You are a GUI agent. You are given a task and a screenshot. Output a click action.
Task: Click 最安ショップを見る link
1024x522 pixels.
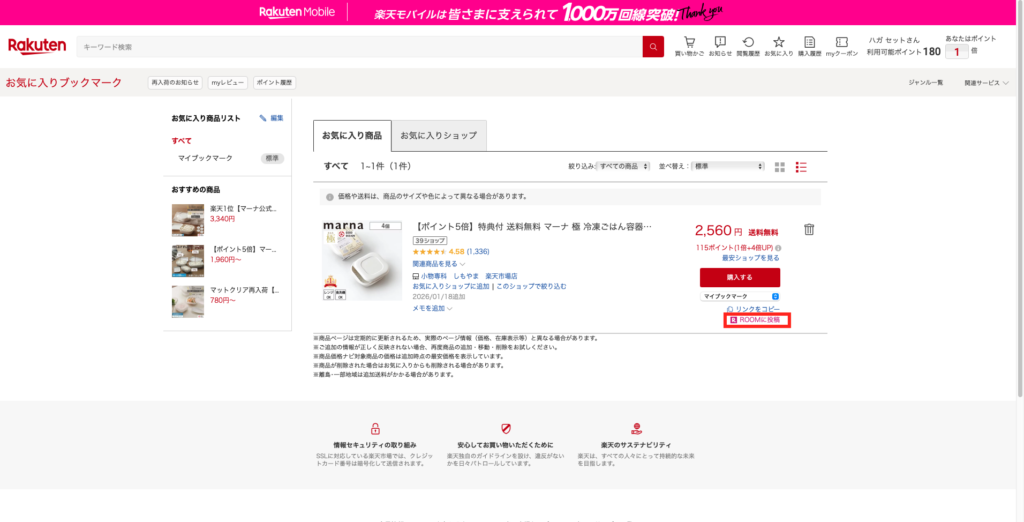pyautogui.click(x=750, y=258)
